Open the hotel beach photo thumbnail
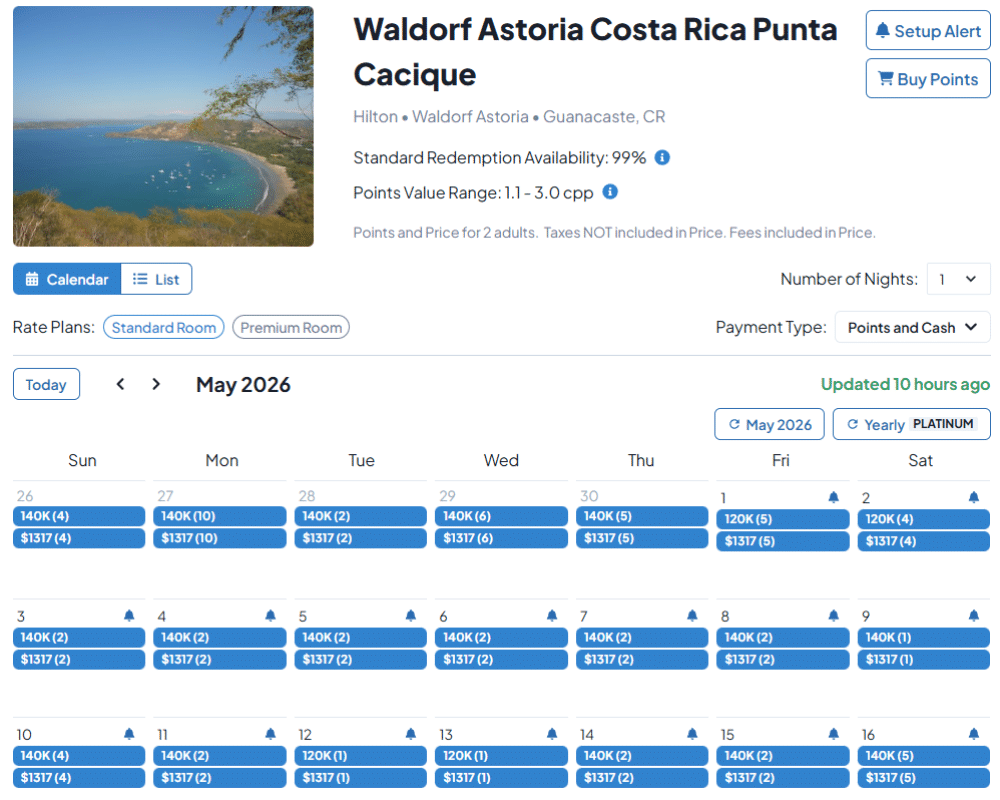 click(x=163, y=127)
